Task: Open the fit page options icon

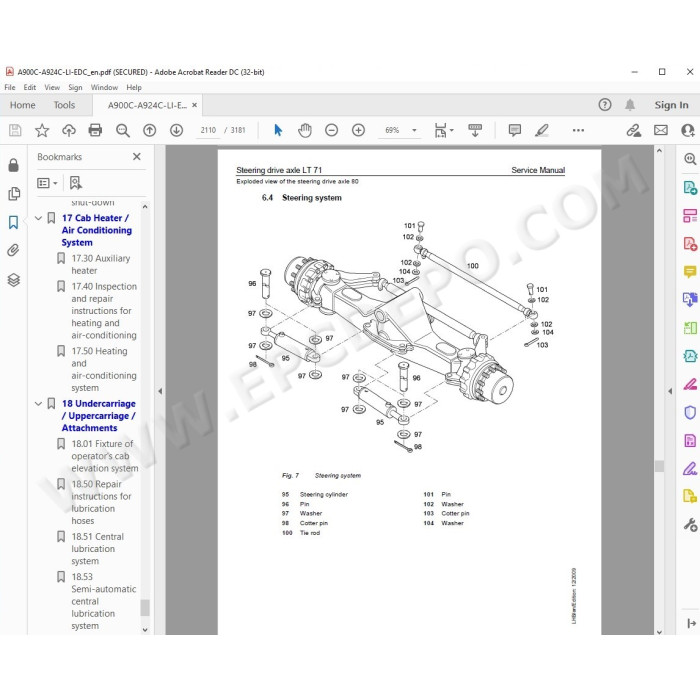Action: click(443, 130)
